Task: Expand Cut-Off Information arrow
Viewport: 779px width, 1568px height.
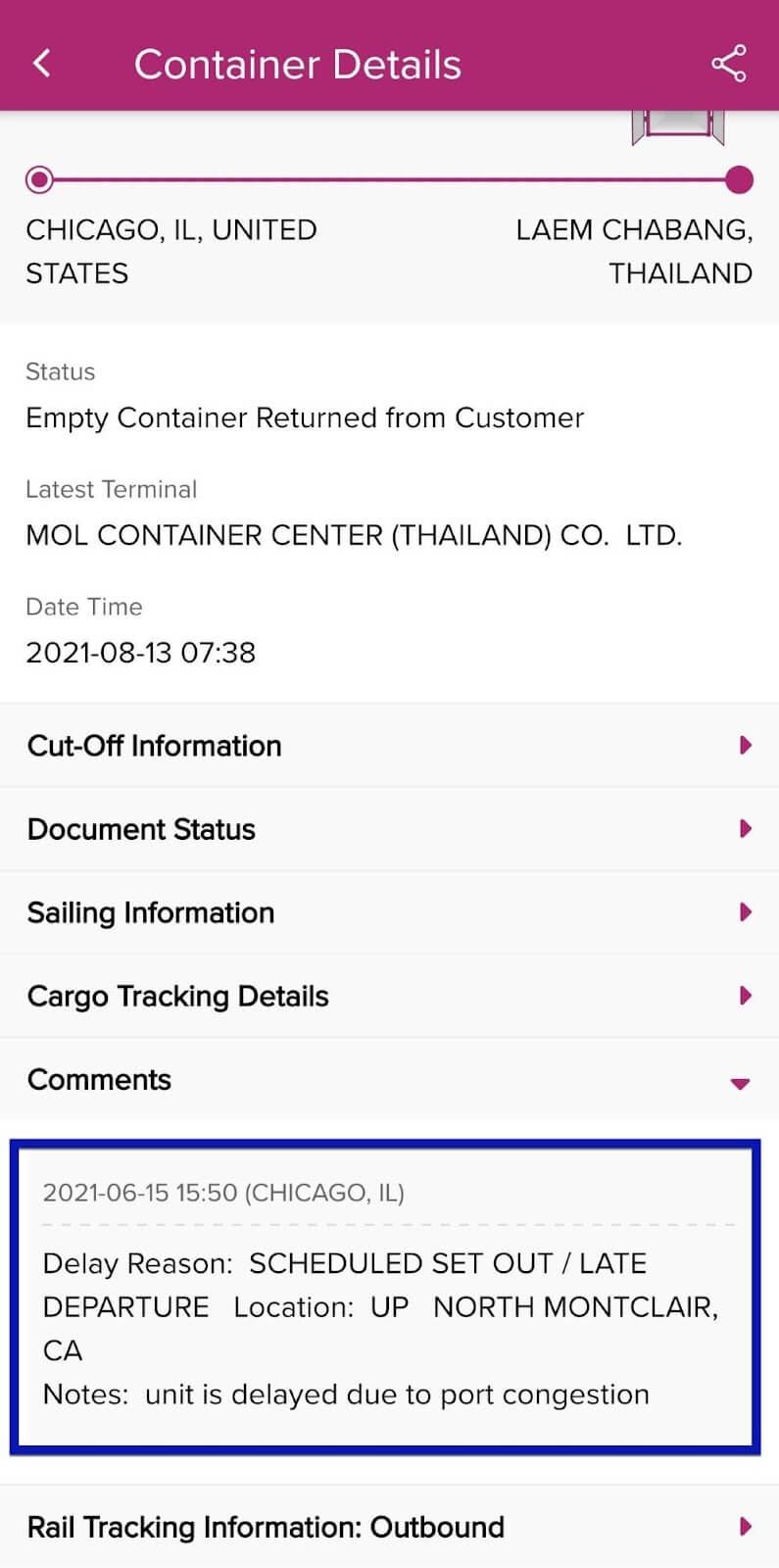Action: coord(745,746)
